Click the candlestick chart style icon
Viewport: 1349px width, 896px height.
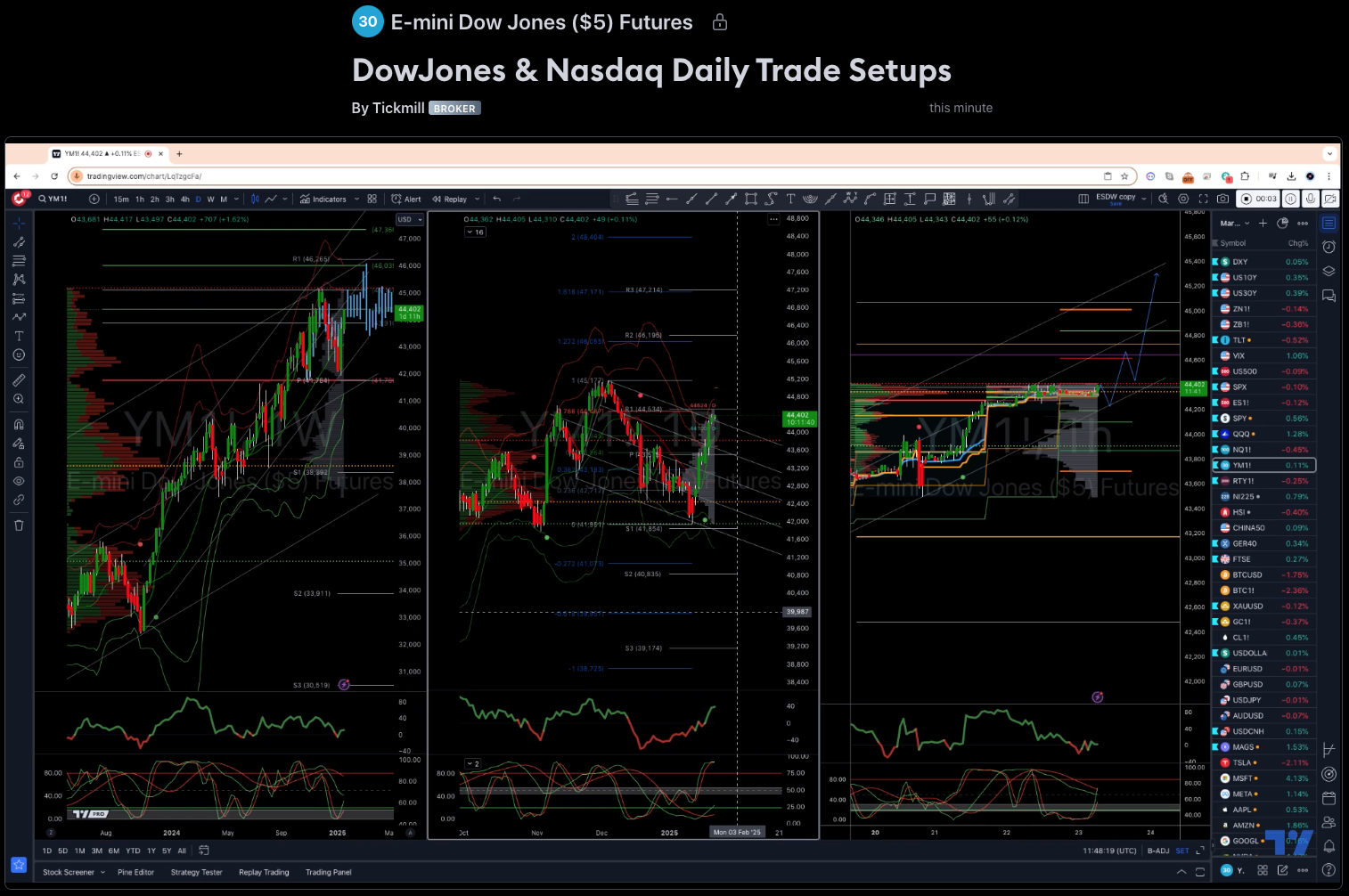click(255, 200)
